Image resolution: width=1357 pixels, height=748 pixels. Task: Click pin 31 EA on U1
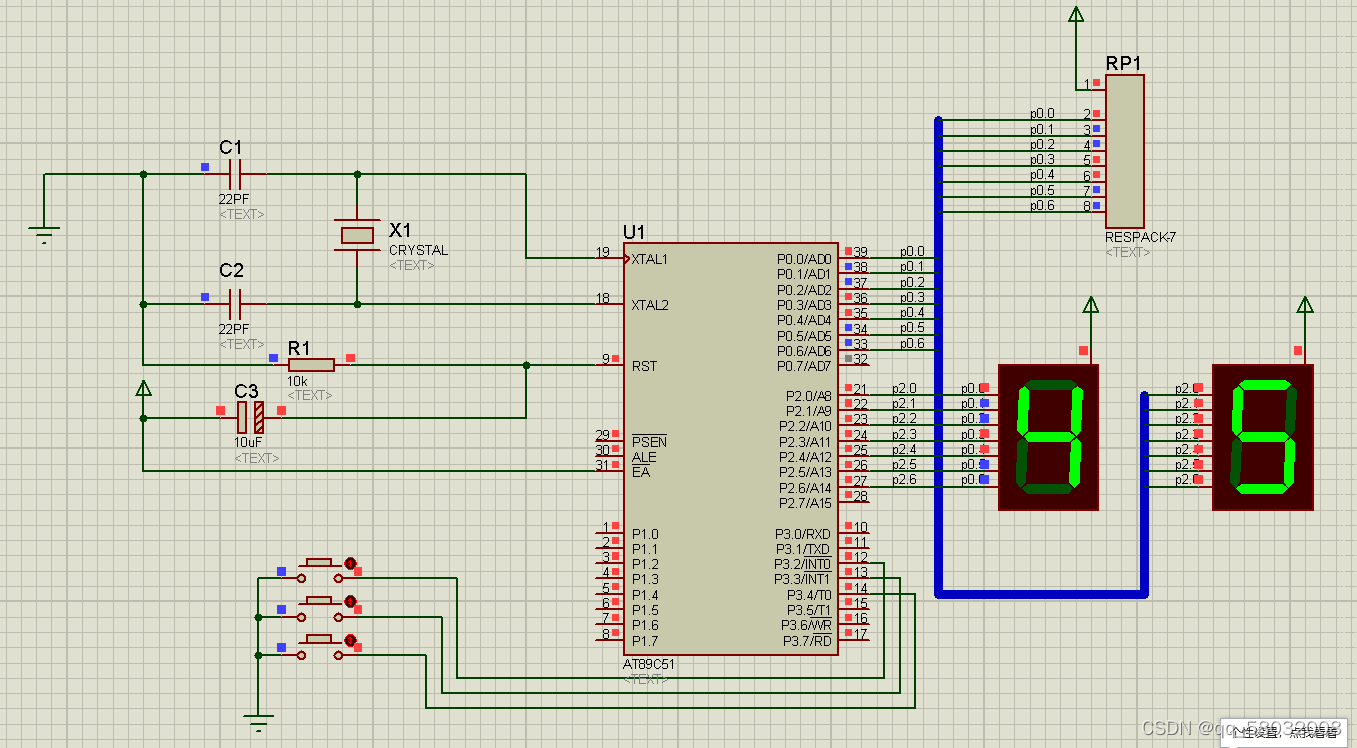click(x=610, y=470)
